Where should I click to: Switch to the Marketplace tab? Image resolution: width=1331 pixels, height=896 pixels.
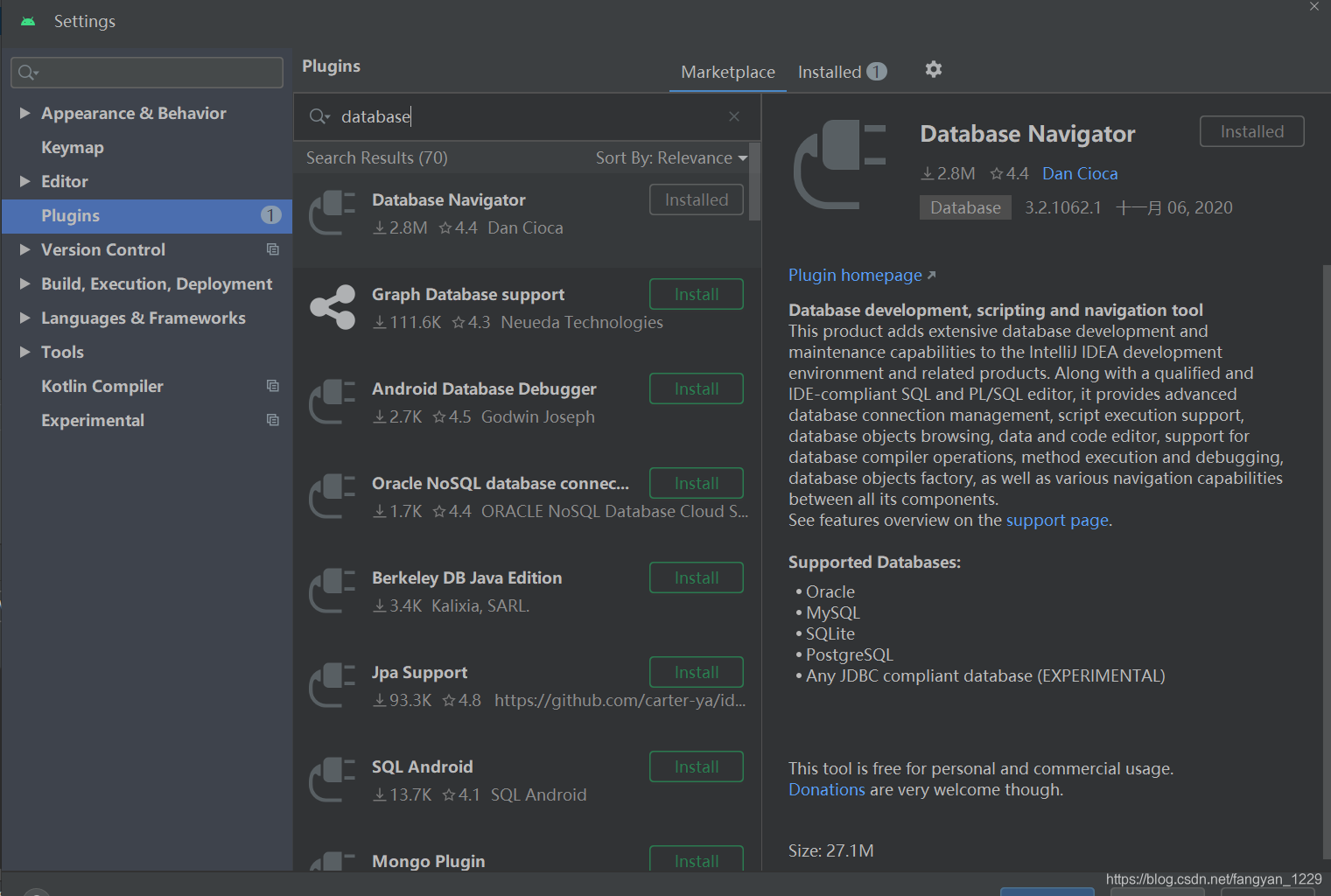pos(727,72)
